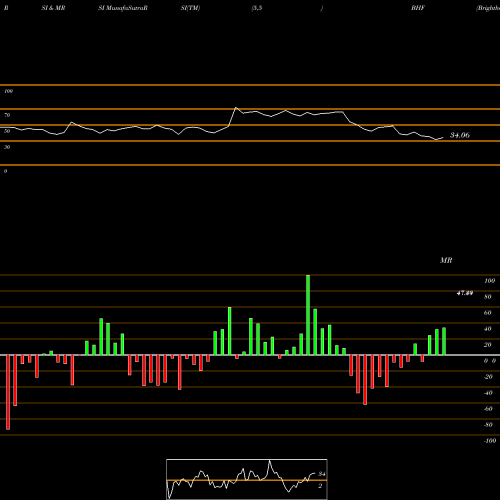Click the RSI axis label '70'

pos(7,115)
